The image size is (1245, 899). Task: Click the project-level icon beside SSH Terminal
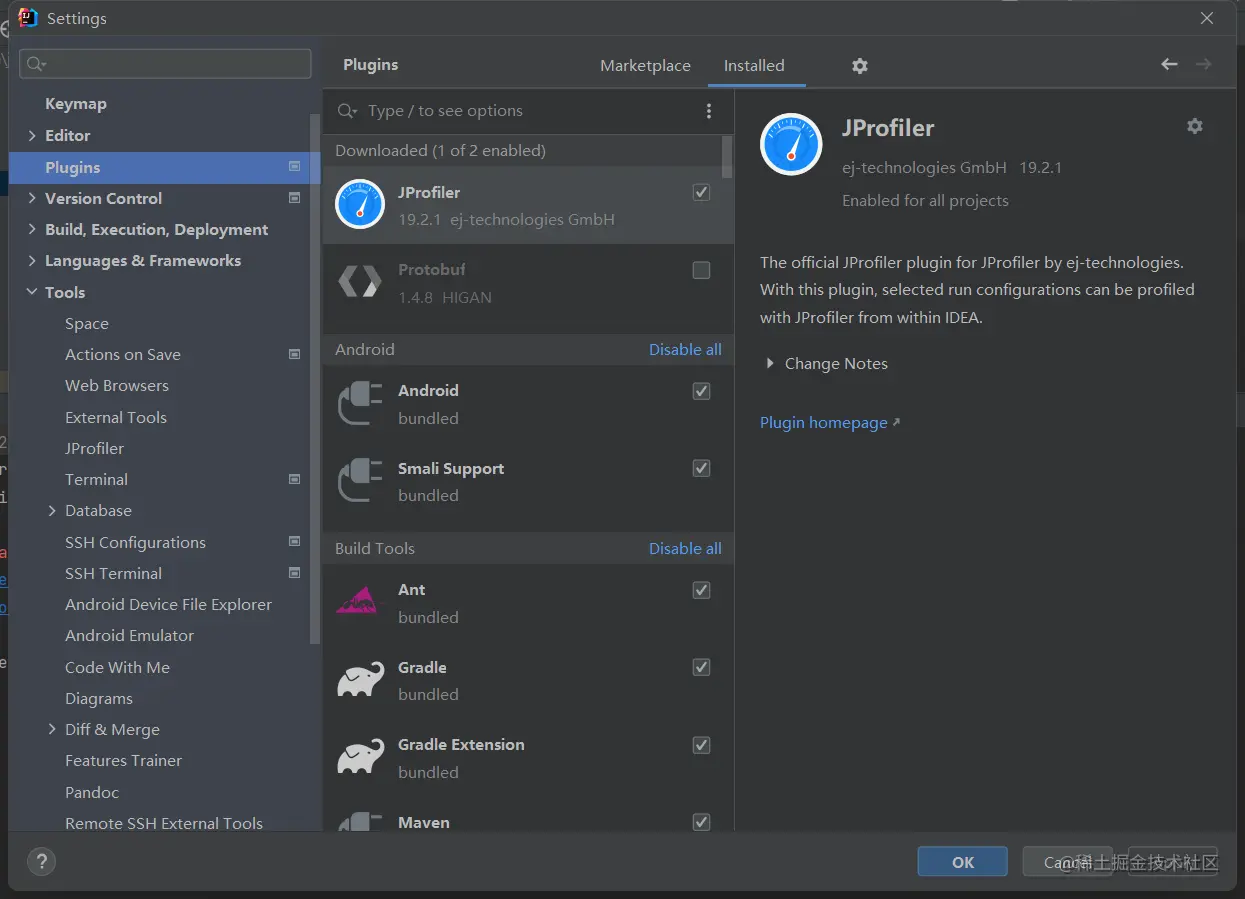[294, 573]
